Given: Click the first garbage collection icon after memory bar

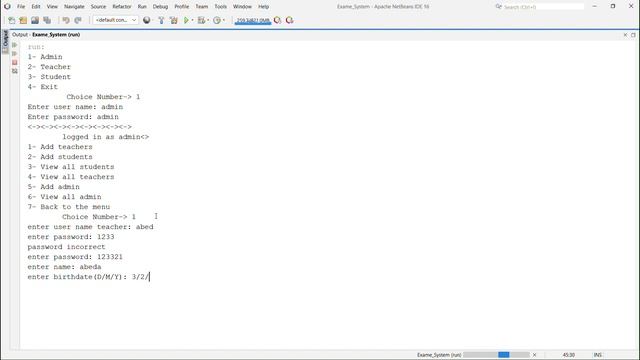Looking at the screenshot, I should (x=278, y=20).
